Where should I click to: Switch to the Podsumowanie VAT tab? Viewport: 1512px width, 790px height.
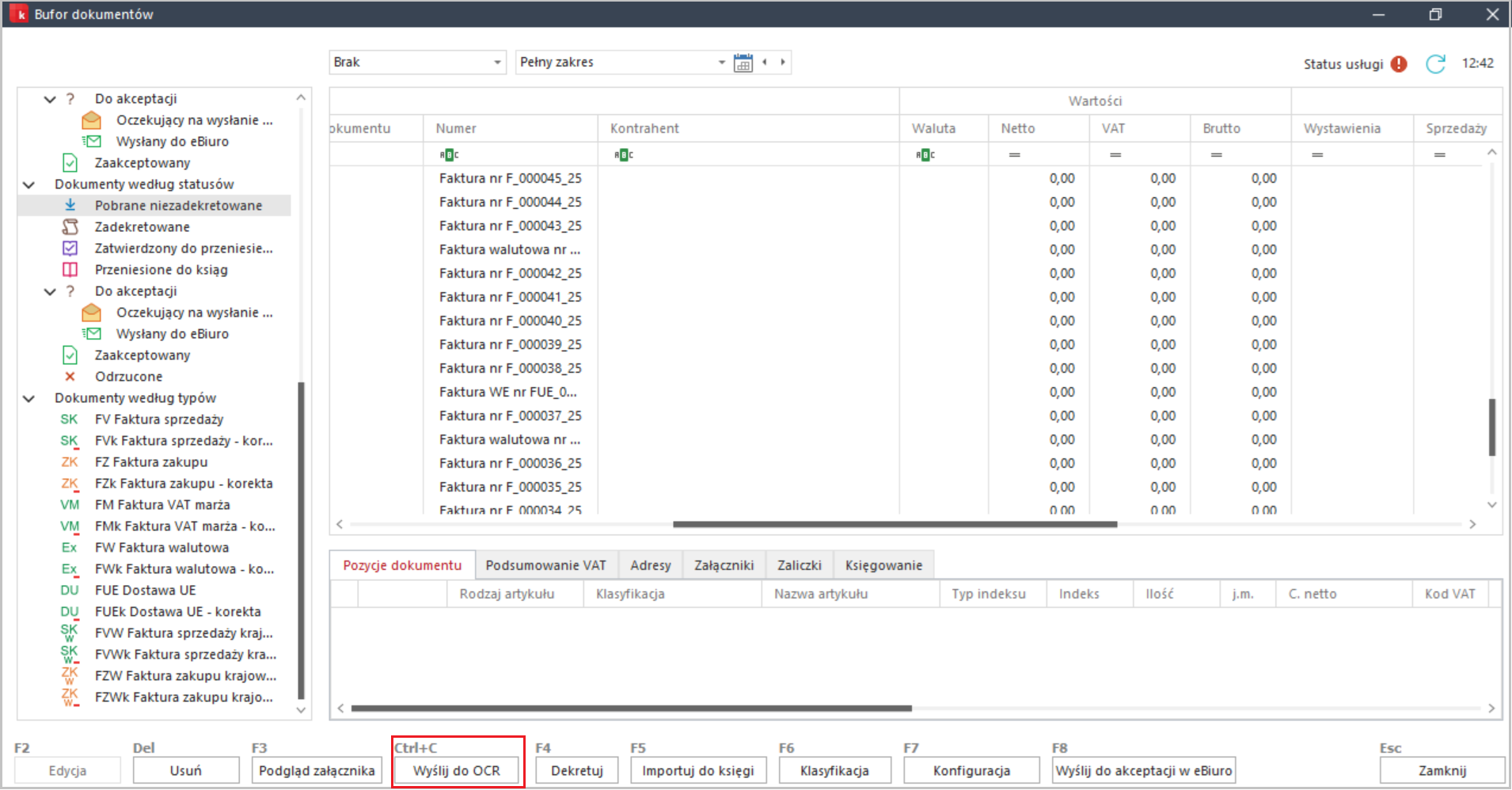(x=545, y=564)
